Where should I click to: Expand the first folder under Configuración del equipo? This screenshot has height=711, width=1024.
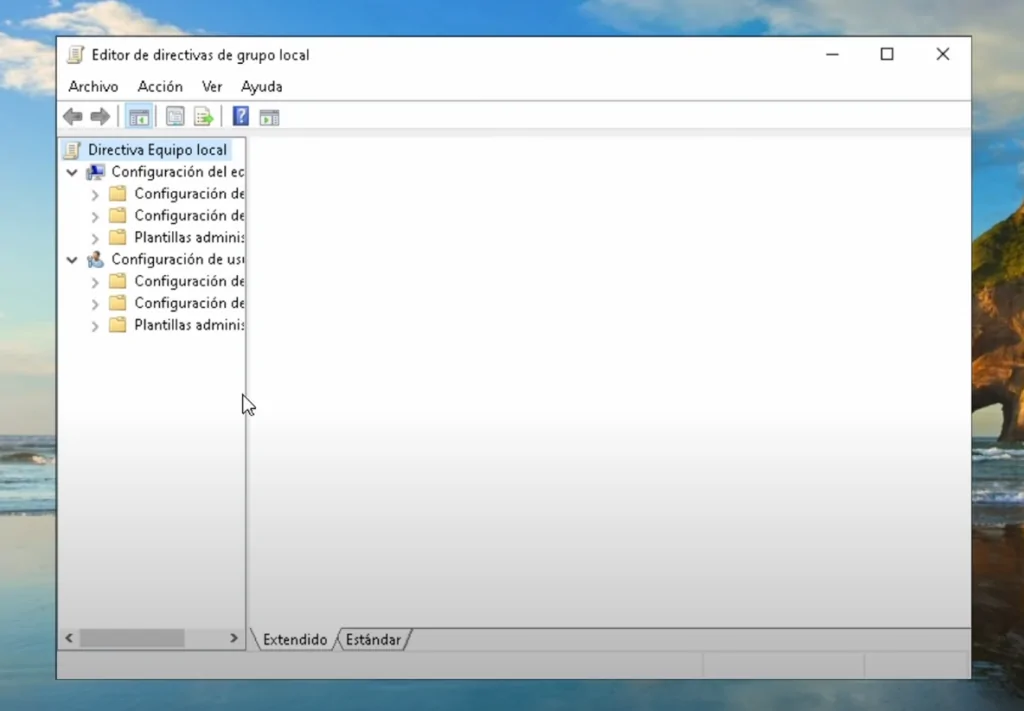(95, 195)
